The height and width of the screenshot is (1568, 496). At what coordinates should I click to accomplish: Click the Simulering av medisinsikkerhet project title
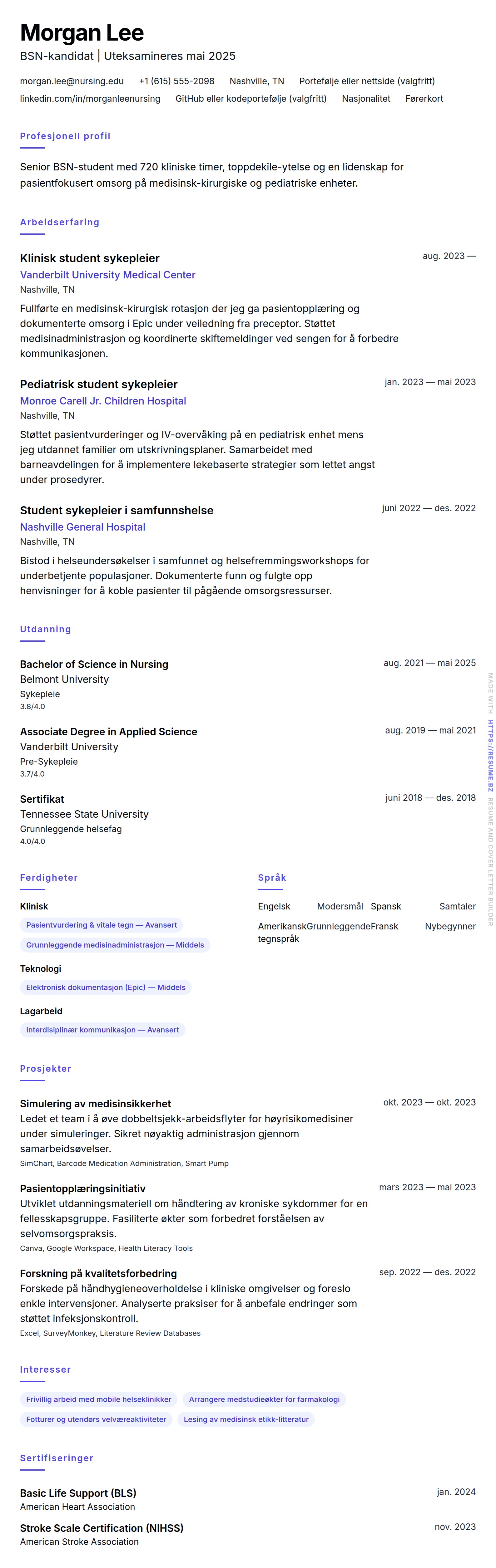click(95, 1104)
